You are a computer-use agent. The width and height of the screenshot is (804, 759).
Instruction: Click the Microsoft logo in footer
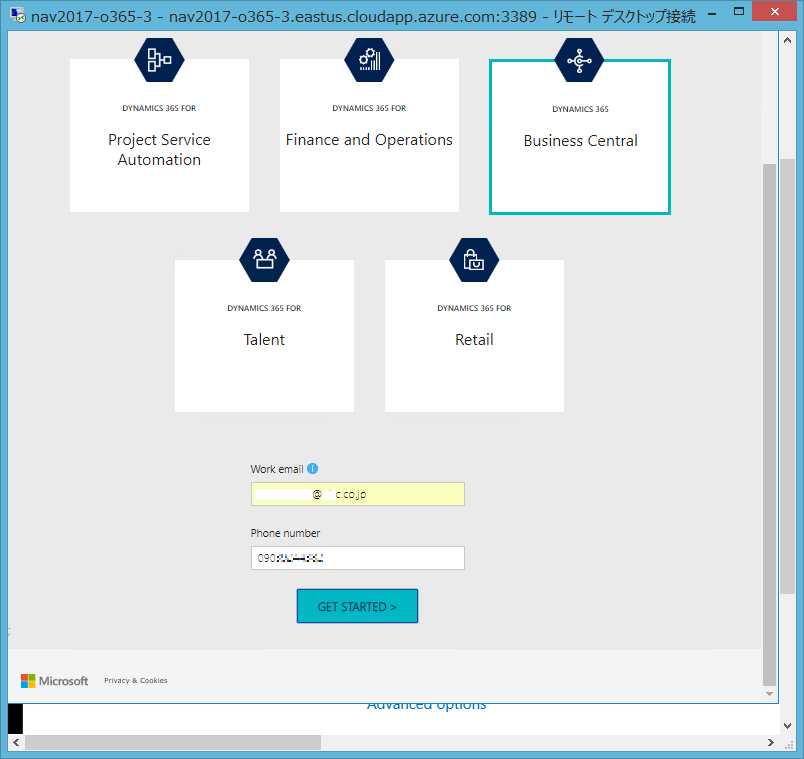pyautogui.click(x=54, y=681)
